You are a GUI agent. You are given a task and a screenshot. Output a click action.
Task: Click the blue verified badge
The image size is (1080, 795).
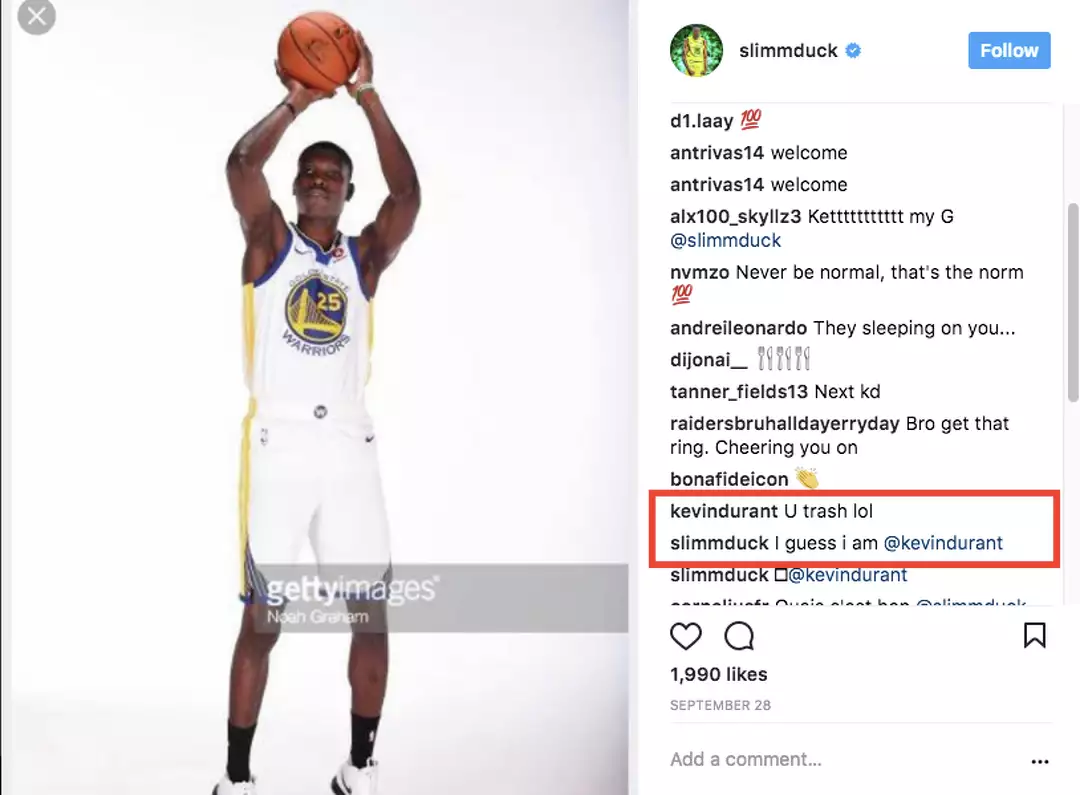[x=854, y=51]
